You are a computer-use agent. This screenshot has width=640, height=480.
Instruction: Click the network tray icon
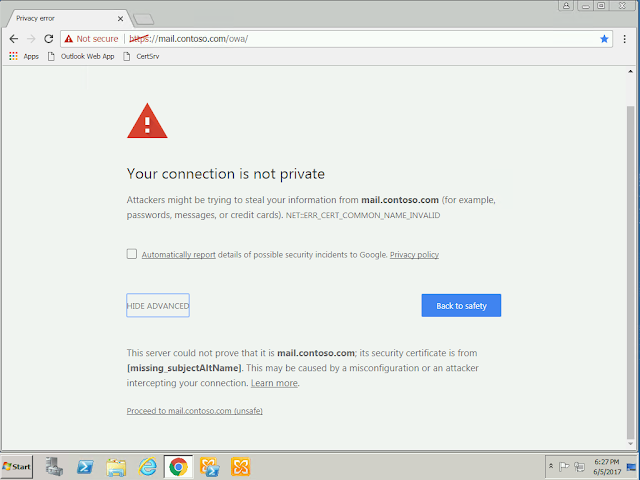click(579, 466)
